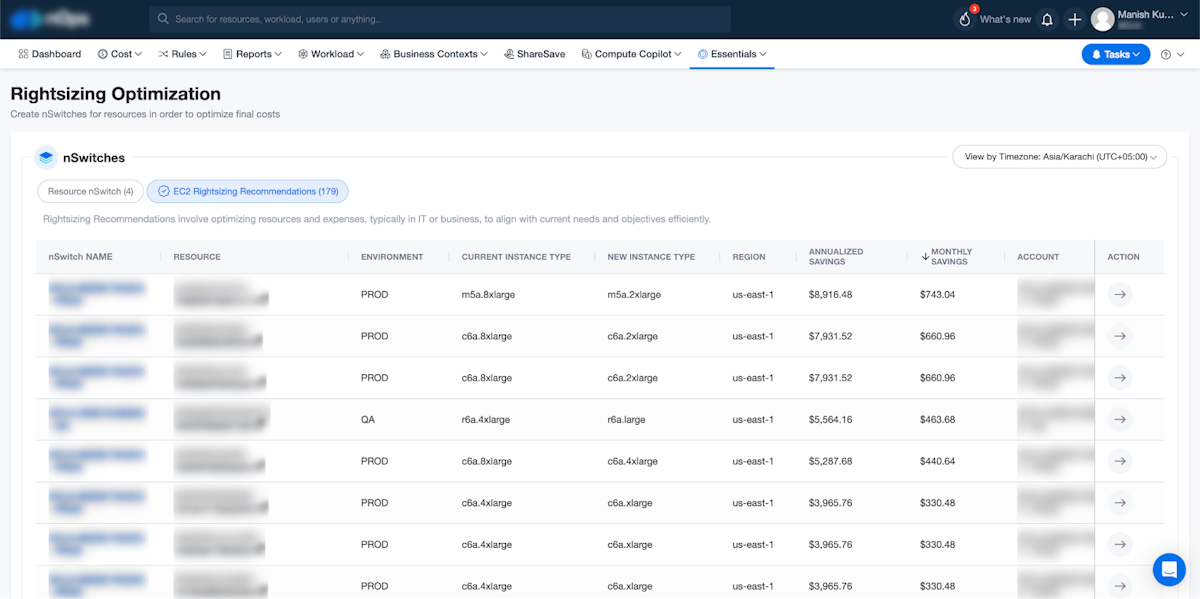Open the Rules menu

(183, 54)
